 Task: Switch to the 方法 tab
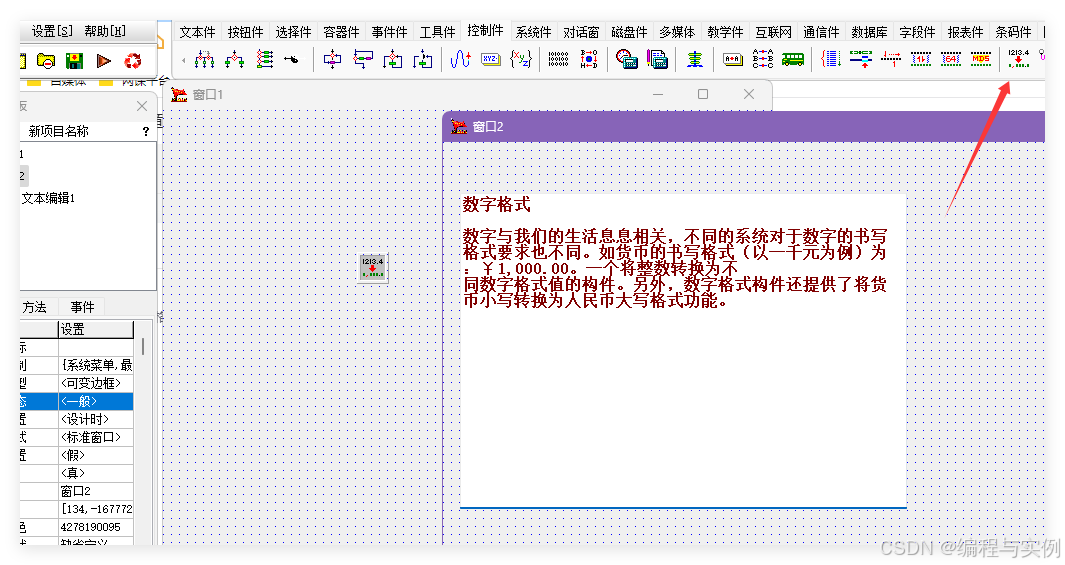coord(35,307)
